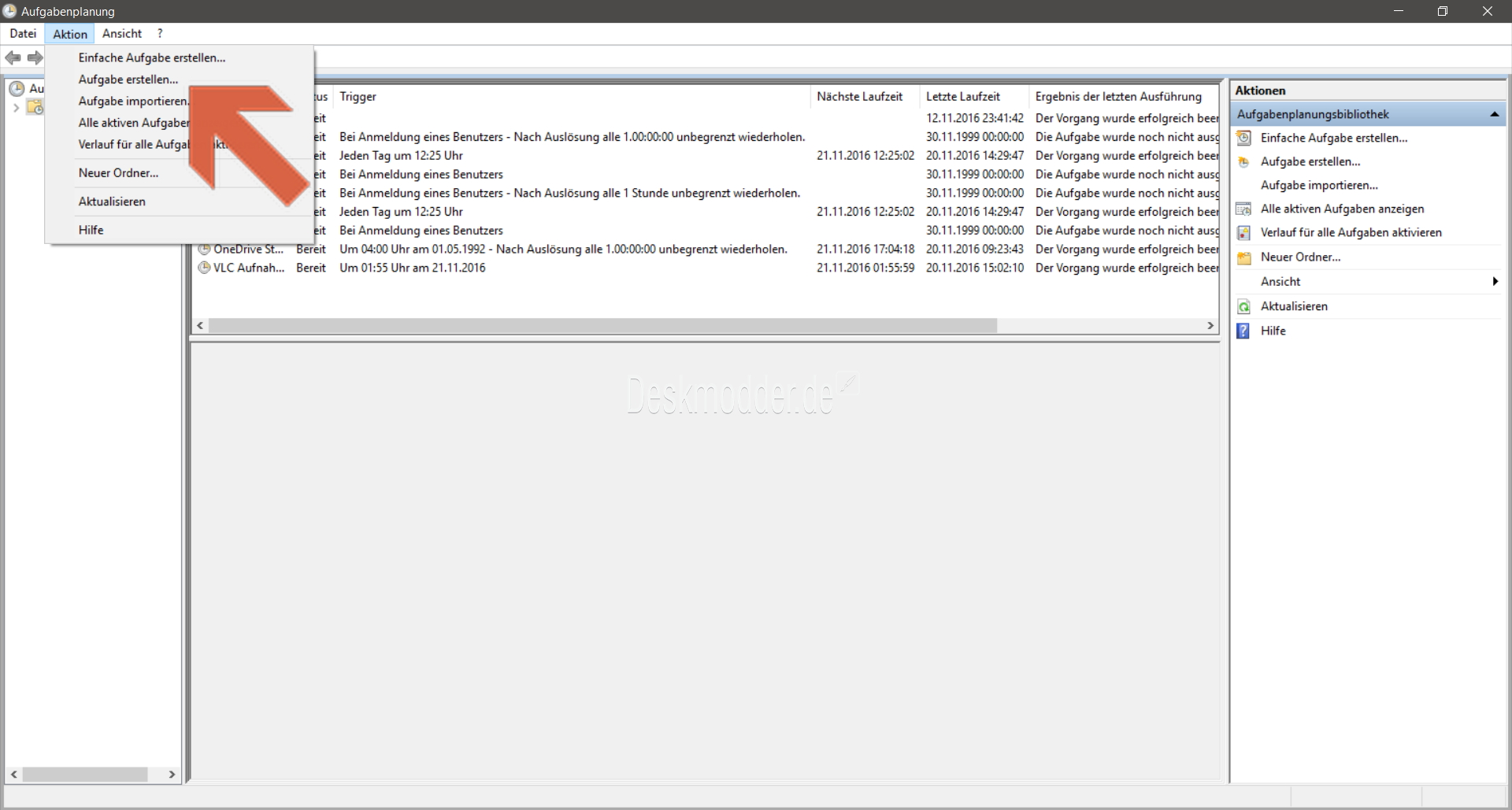The width and height of the screenshot is (1512, 810).
Task: Click 'Aufgabe importieren...' in the Aktionen panel
Action: pos(1319,186)
